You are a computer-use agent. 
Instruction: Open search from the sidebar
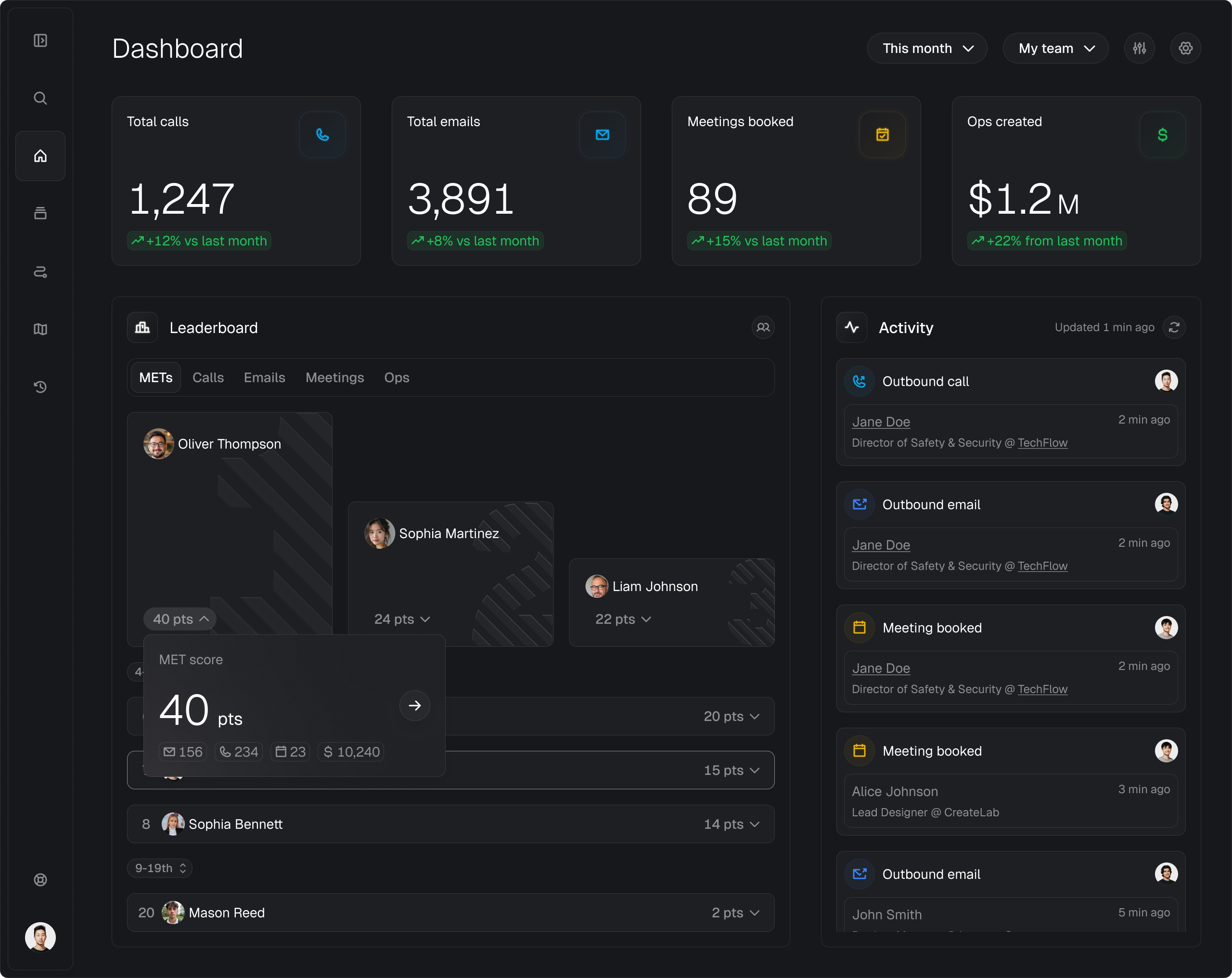click(x=40, y=98)
